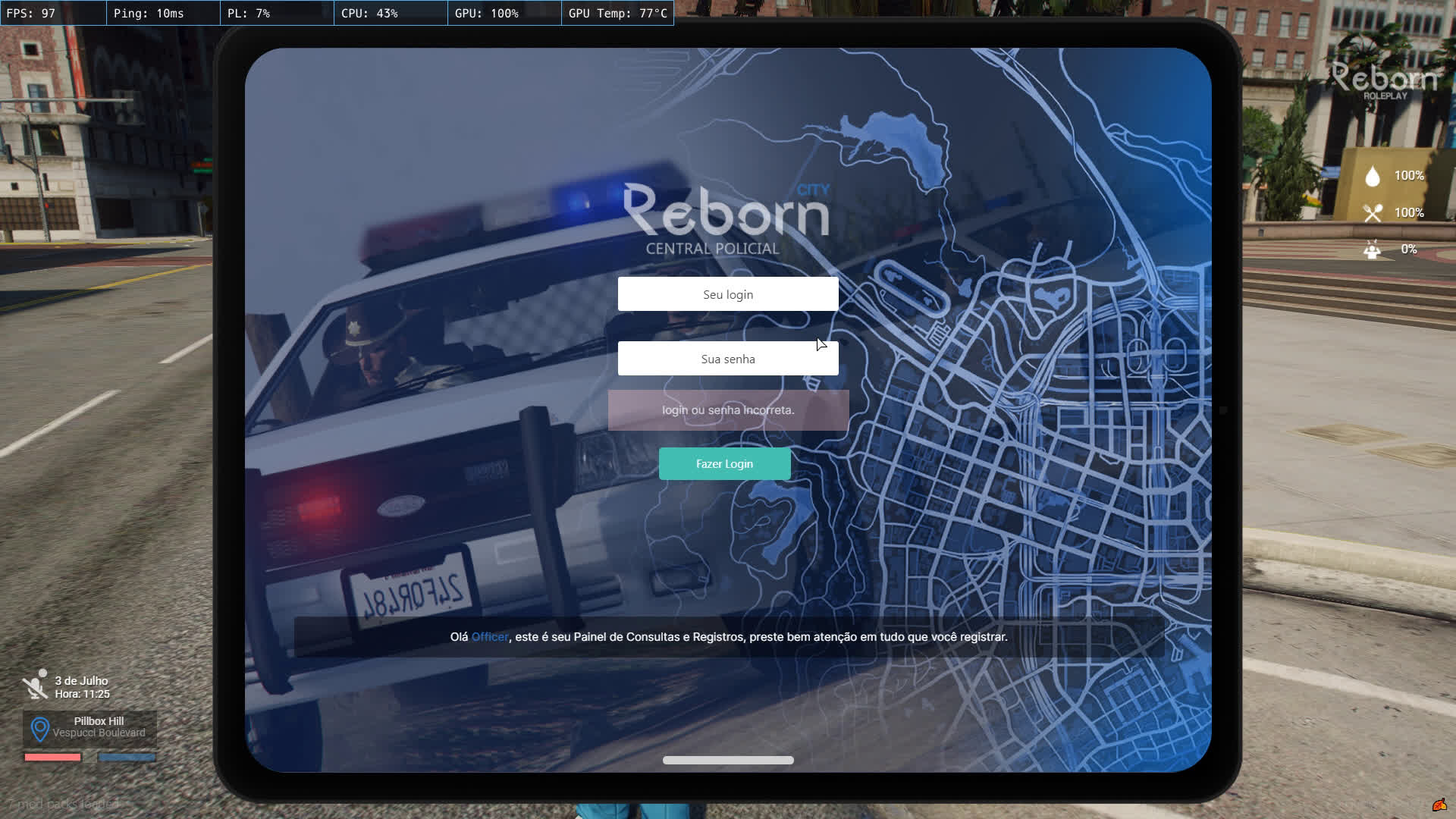The width and height of the screenshot is (1456, 819).
Task: Click the Reborn Roleplay logo top right
Action: click(x=1384, y=80)
